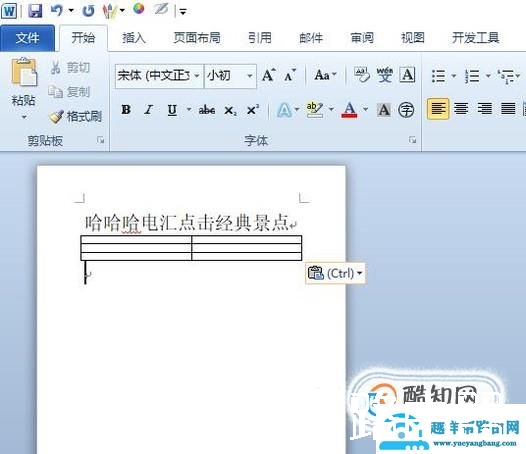The image size is (526, 454).
Task: Open the 邮件 (Mailings) tab
Action: pyautogui.click(x=311, y=38)
